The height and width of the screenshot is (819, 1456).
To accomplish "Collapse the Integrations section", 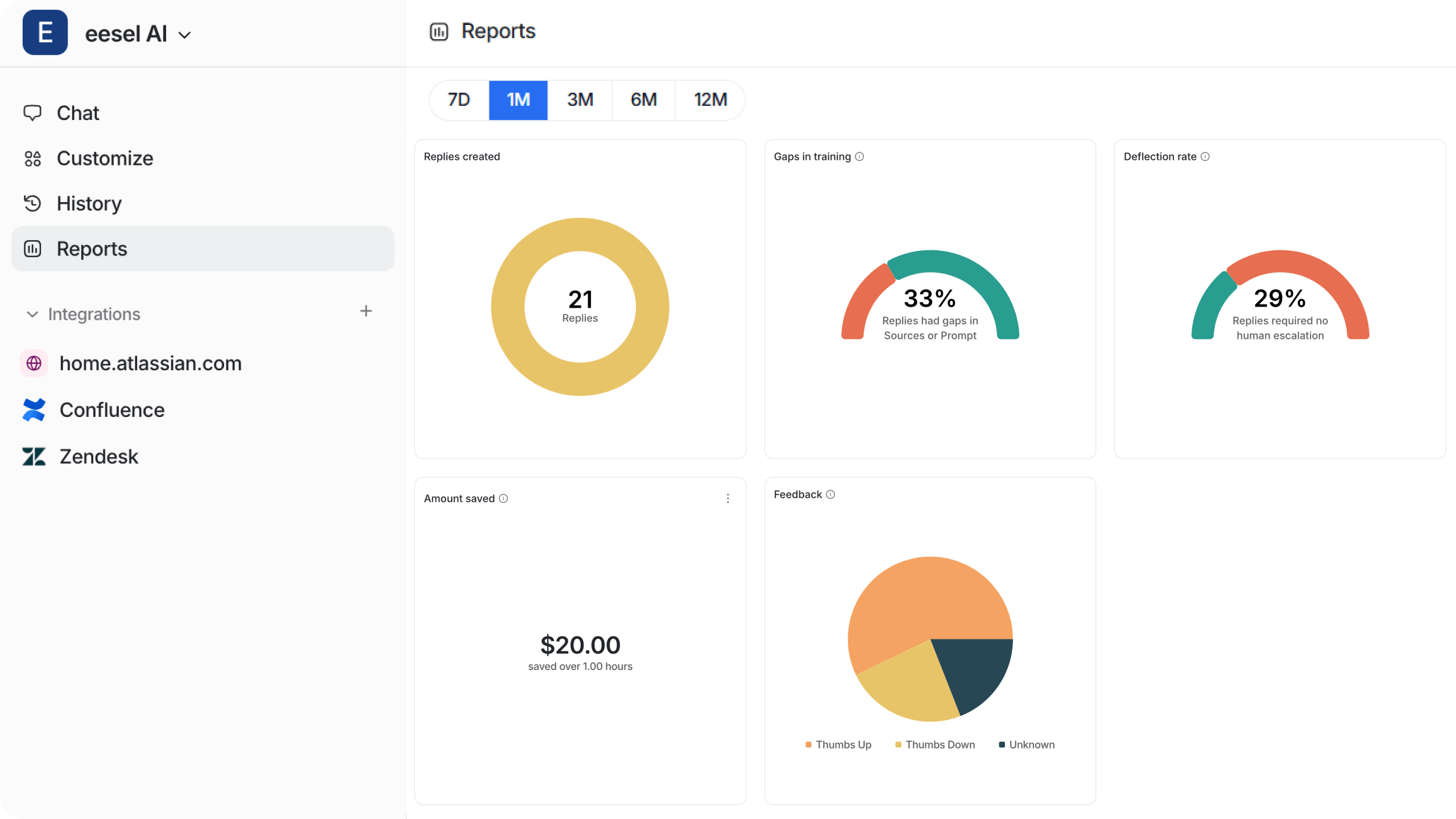I will tap(32, 314).
